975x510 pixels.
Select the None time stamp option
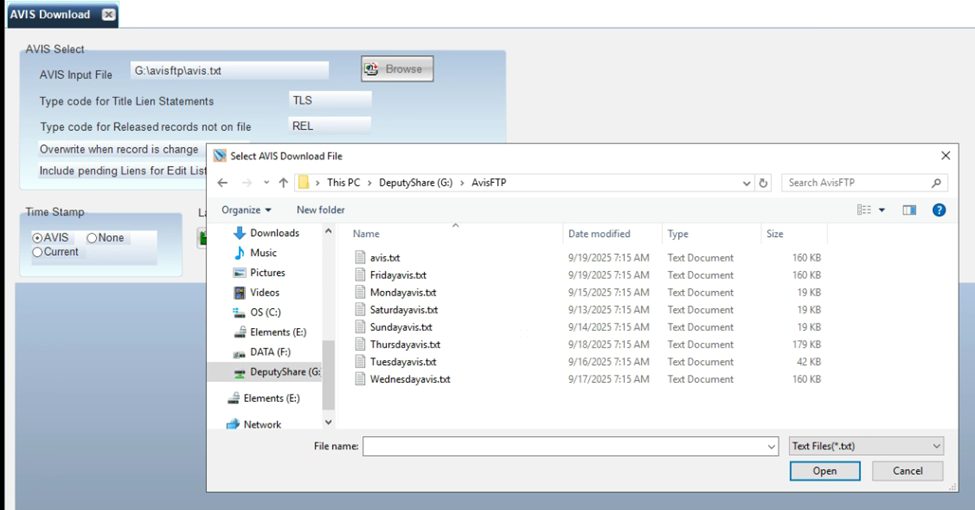(92, 238)
